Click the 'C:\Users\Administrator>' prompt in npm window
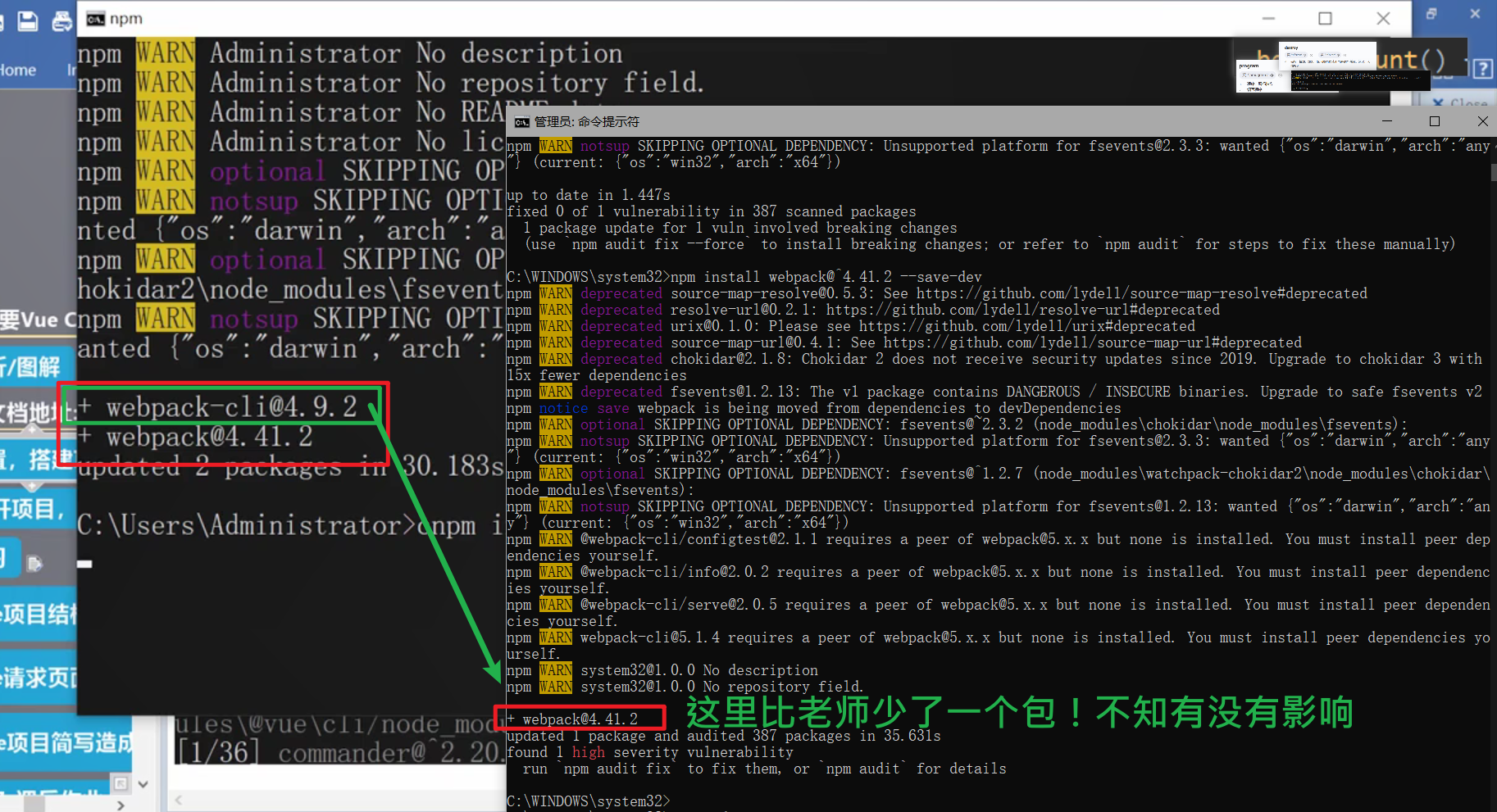 click(248, 525)
